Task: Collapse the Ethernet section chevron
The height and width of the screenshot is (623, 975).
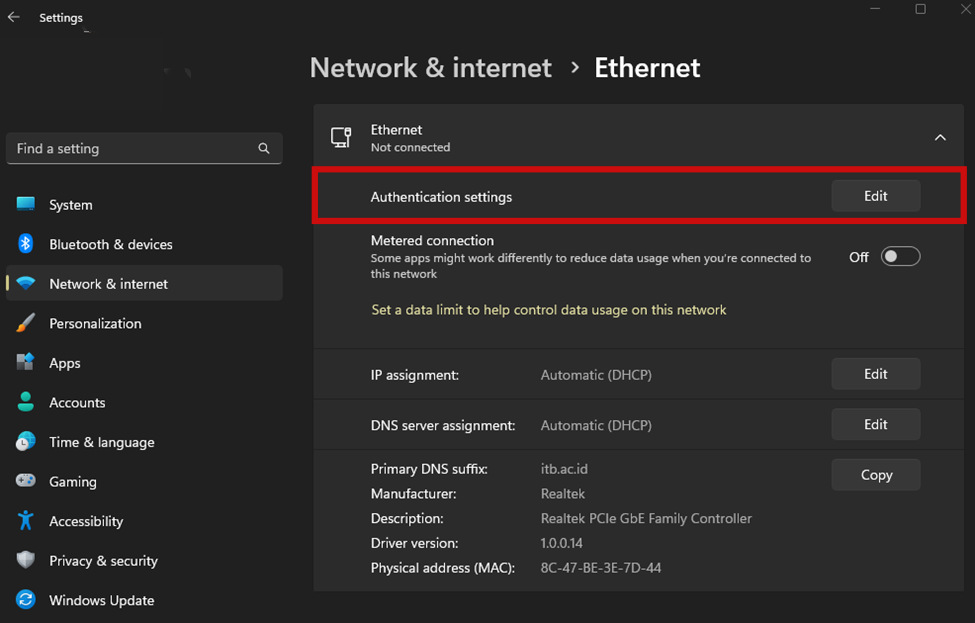Action: (940, 138)
